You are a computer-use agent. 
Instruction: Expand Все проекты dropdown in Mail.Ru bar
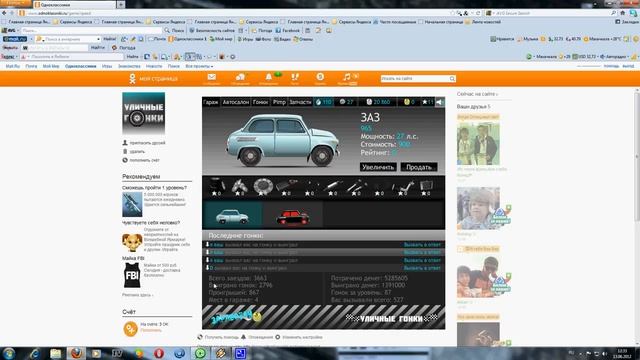(x=199, y=66)
